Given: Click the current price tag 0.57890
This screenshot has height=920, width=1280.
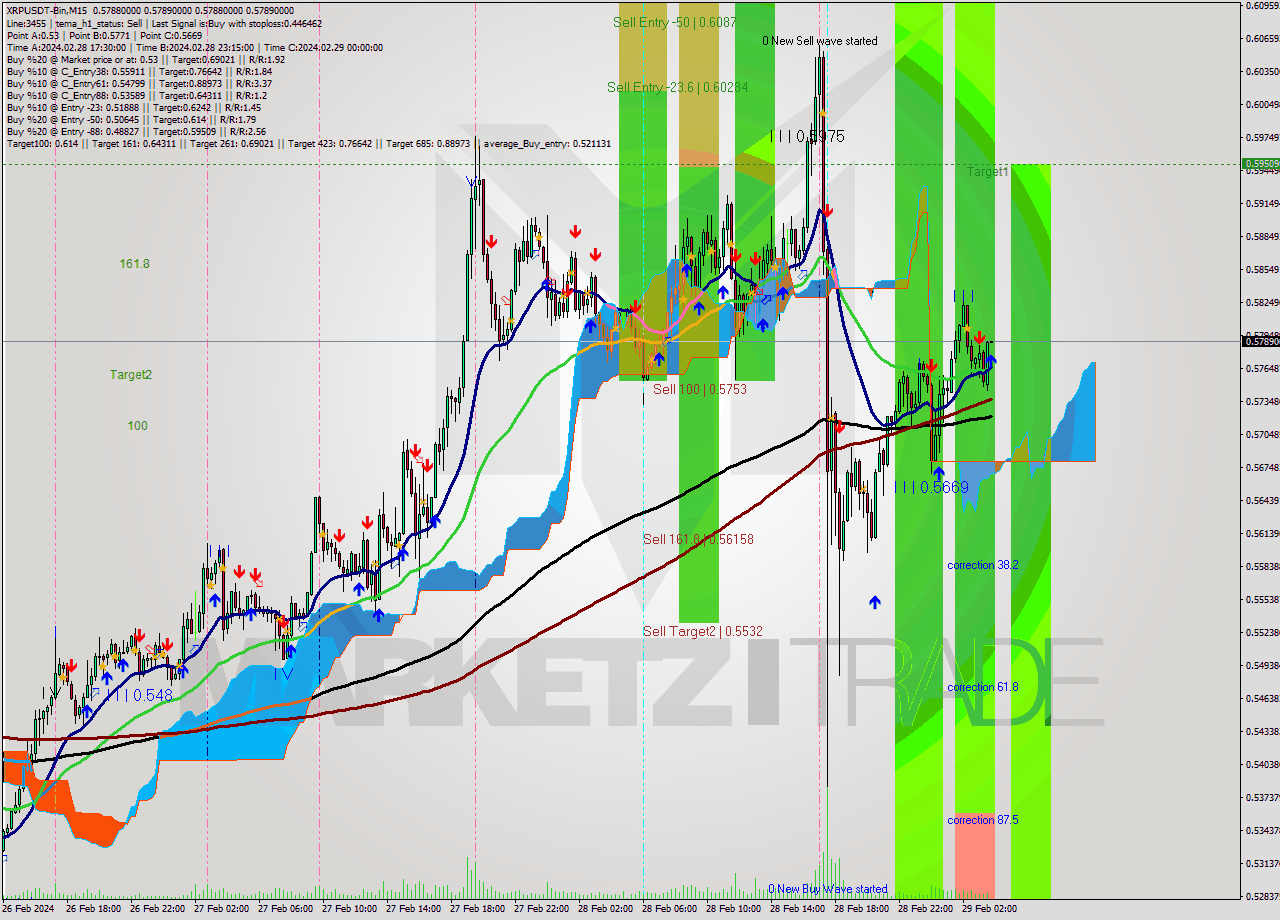Looking at the screenshot, I should click(x=1260, y=341).
